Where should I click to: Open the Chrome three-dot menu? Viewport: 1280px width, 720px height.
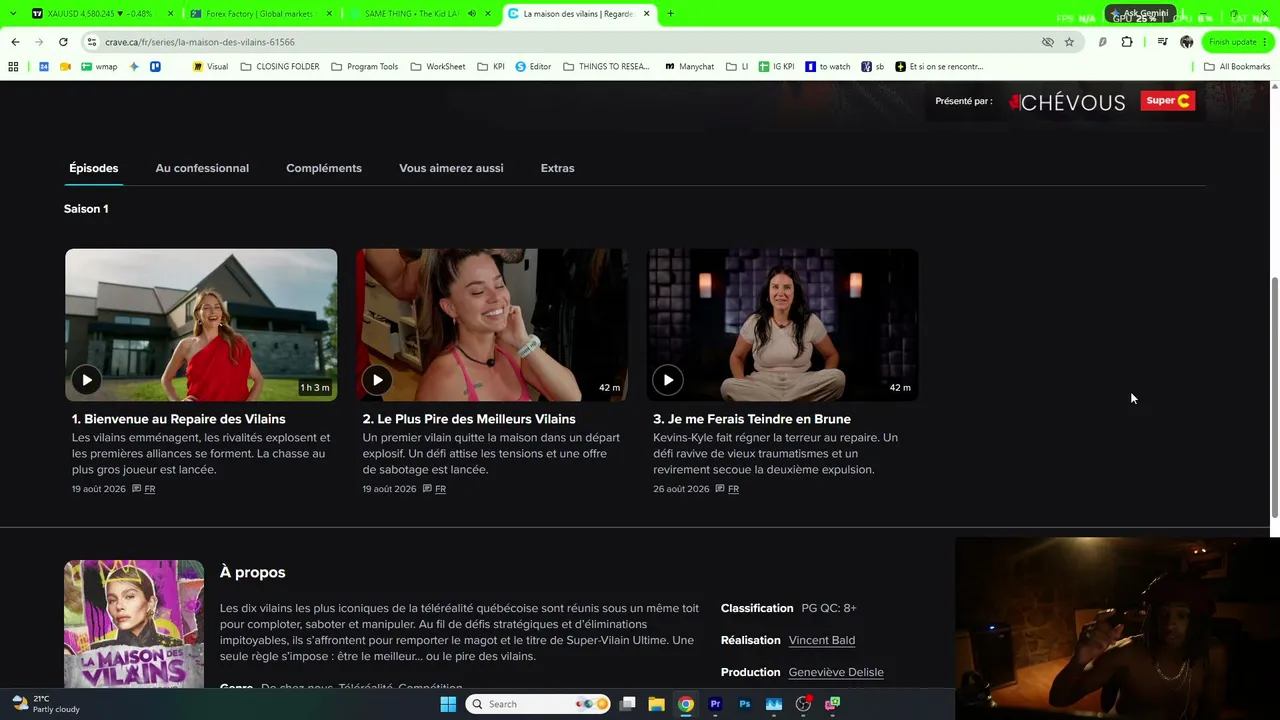1265,42
